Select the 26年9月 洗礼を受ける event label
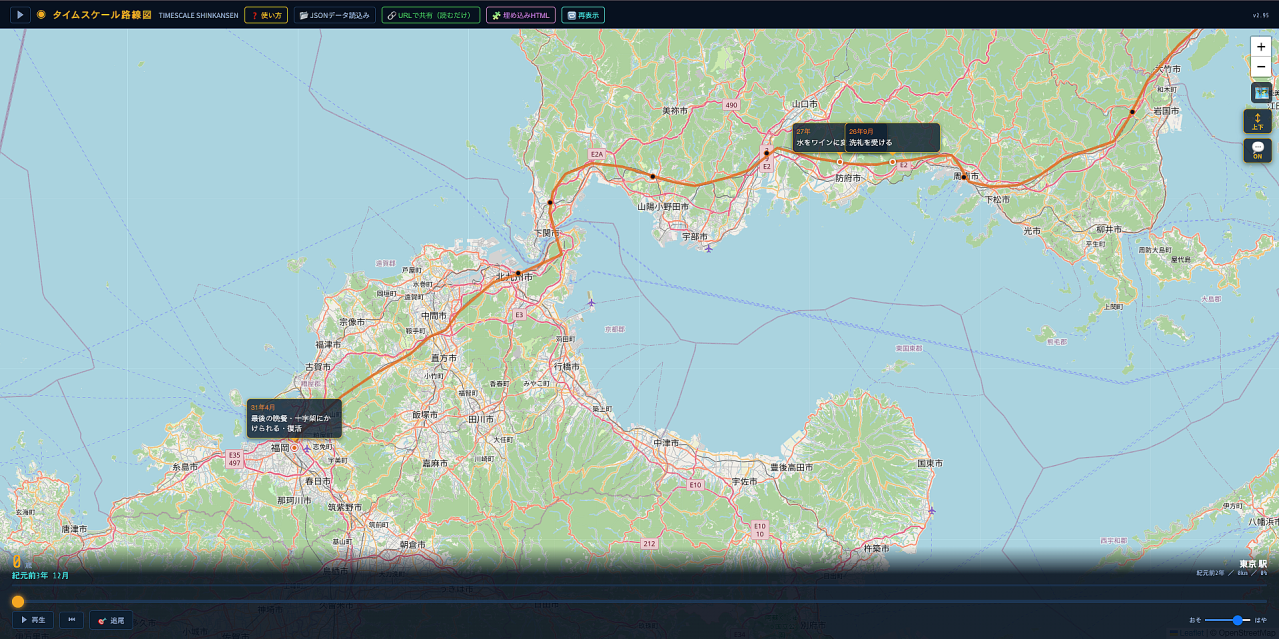 point(892,137)
